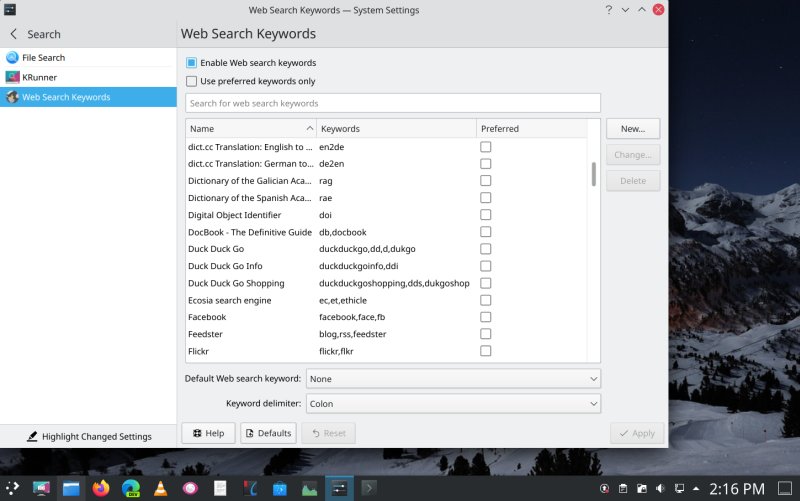Open the updates notifier tray icon
The image size is (800, 501).
coord(605,489)
